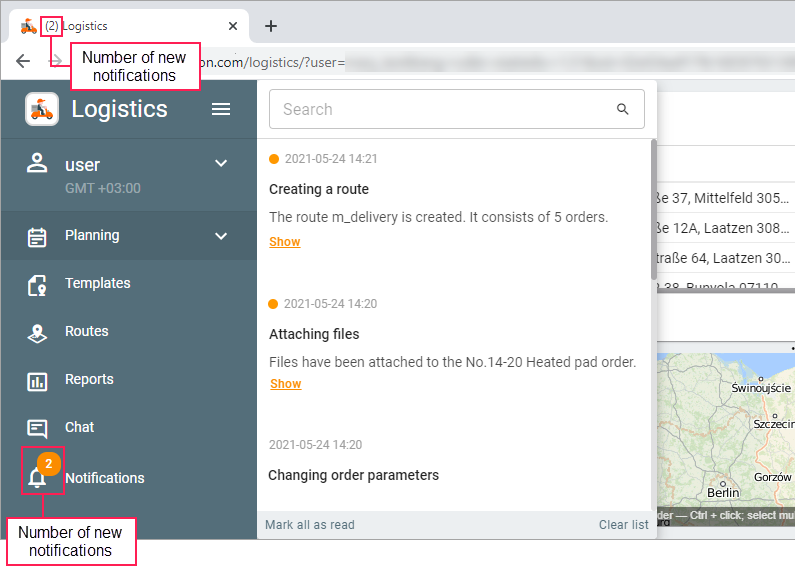The width and height of the screenshot is (795, 572).
Task: Open Templates via its sidebar icon
Action: [x=37, y=284]
